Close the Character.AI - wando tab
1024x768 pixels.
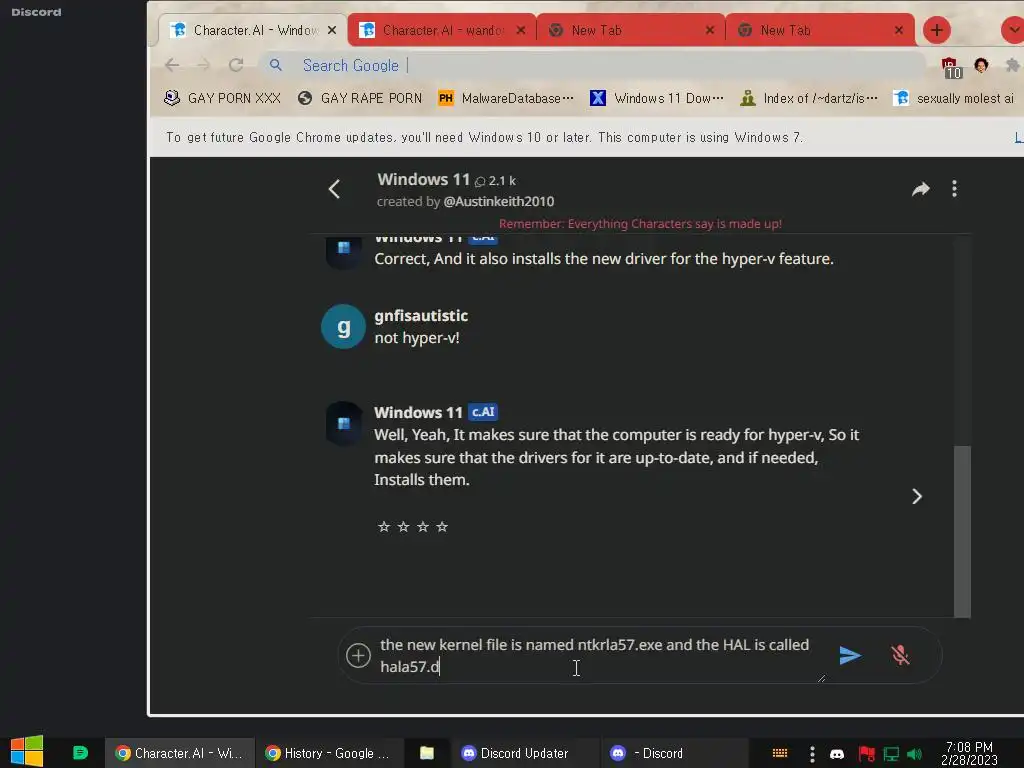520,30
